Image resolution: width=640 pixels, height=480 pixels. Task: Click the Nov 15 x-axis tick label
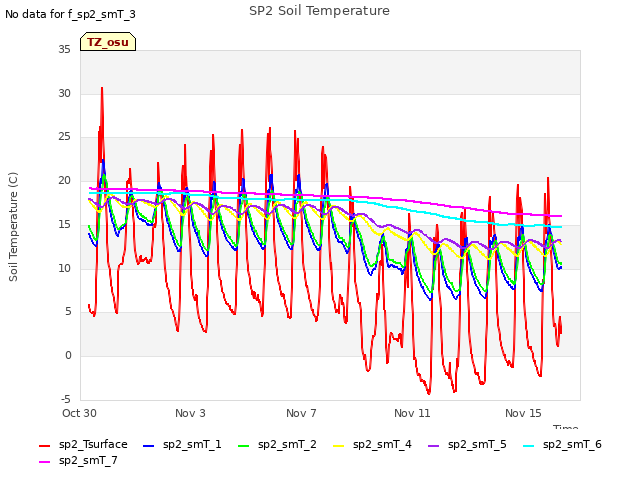[x=523, y=413]
